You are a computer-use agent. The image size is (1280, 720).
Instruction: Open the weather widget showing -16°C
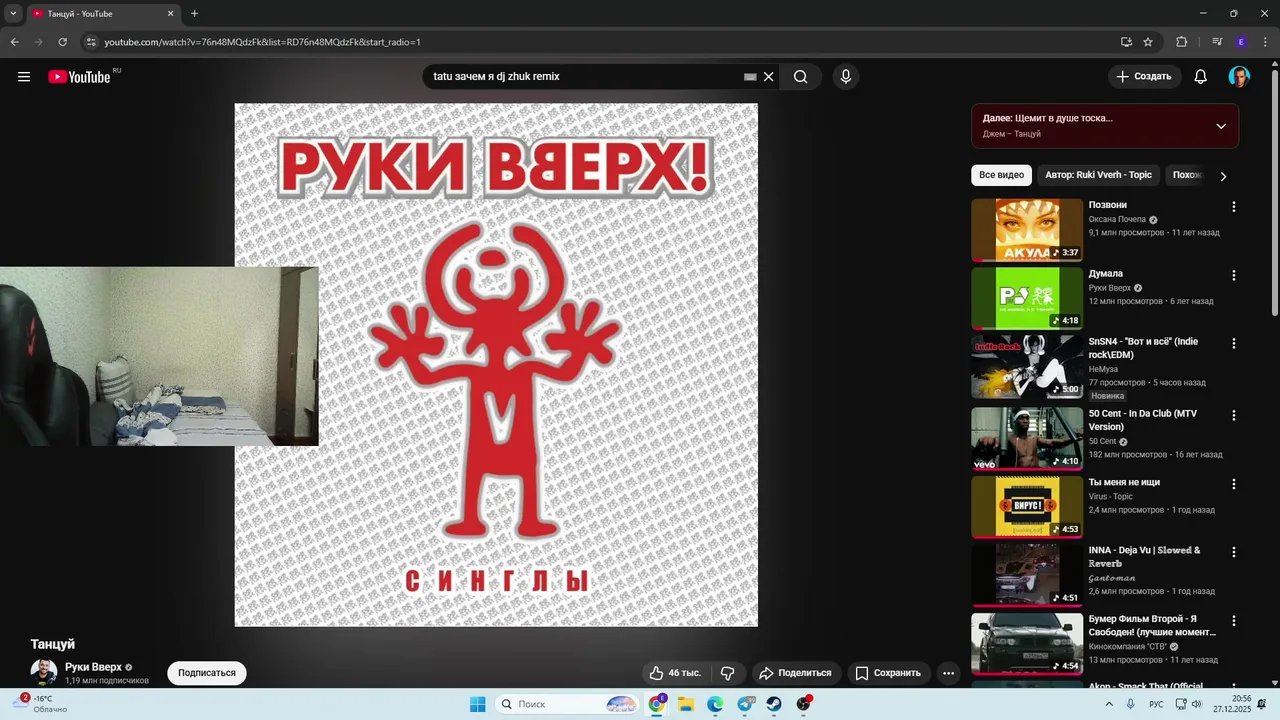coord(40,704)
